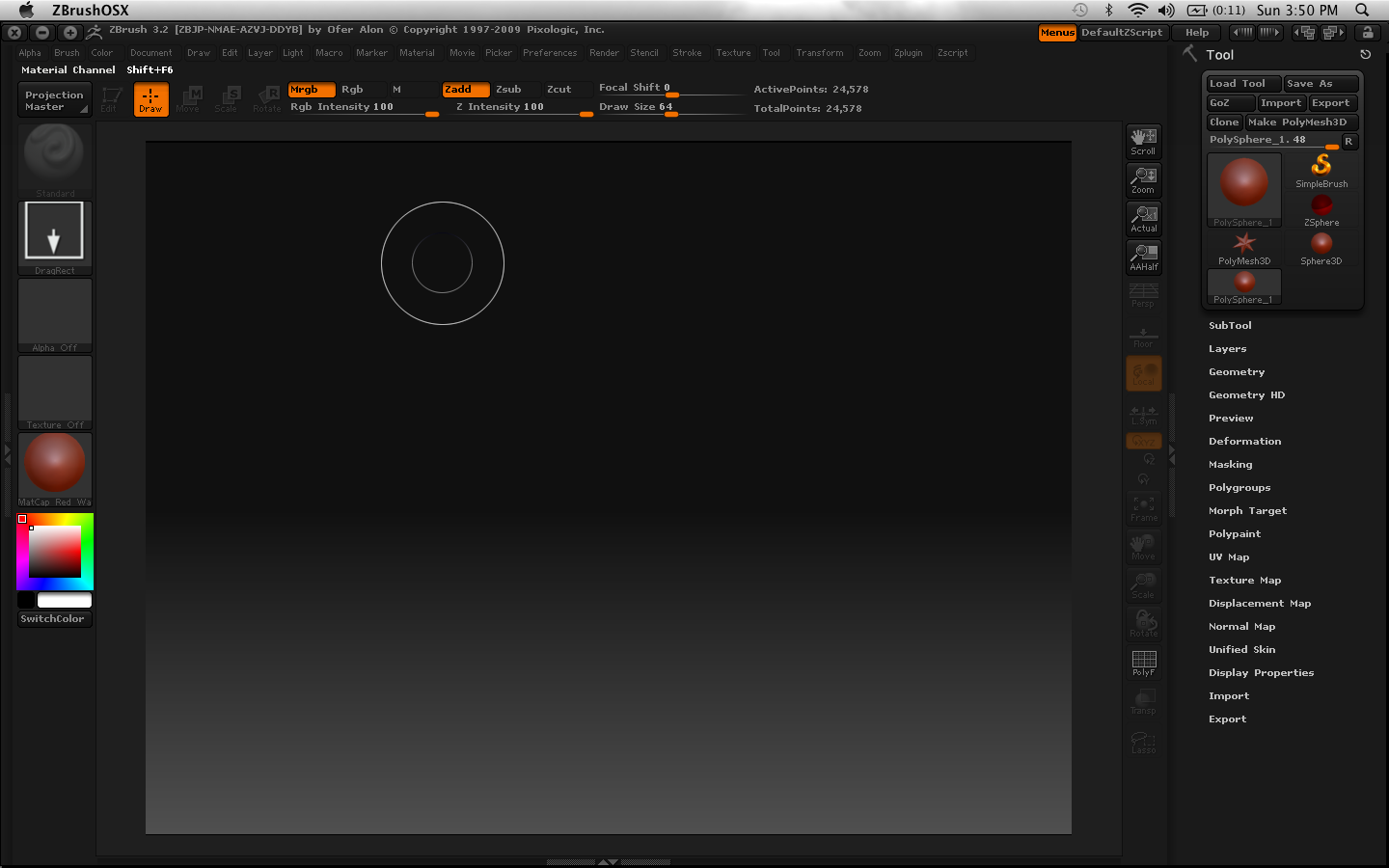
Task: Click the Edit mode icon
Action: pyautogui.click(x=110, y=99)
